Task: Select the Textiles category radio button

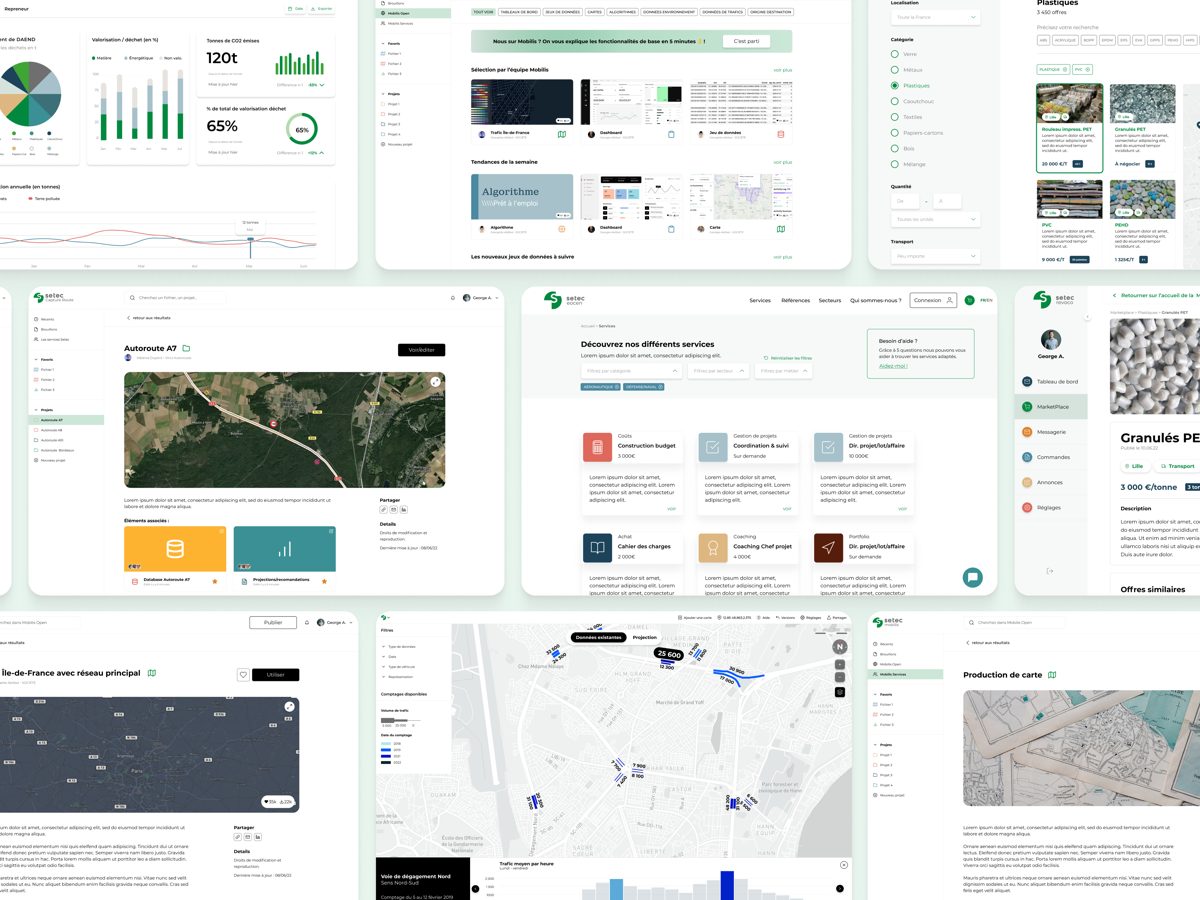Action: (895, 117)
